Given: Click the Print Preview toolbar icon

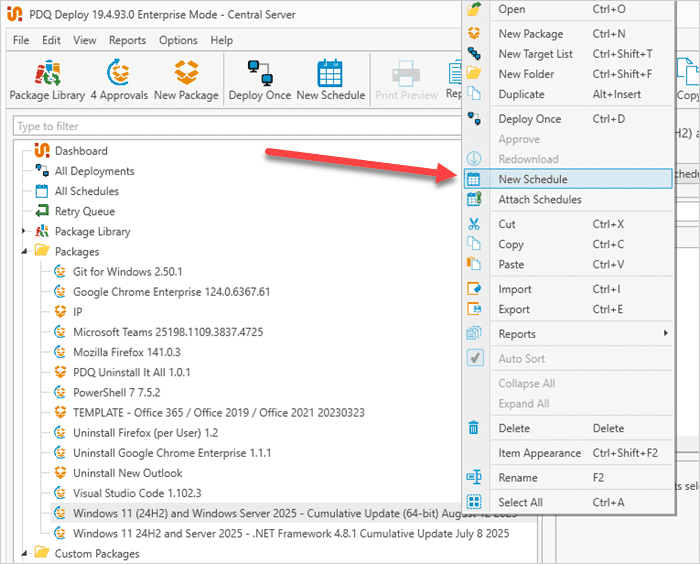Looking at the screenshot, I should (x=406, y=73).
